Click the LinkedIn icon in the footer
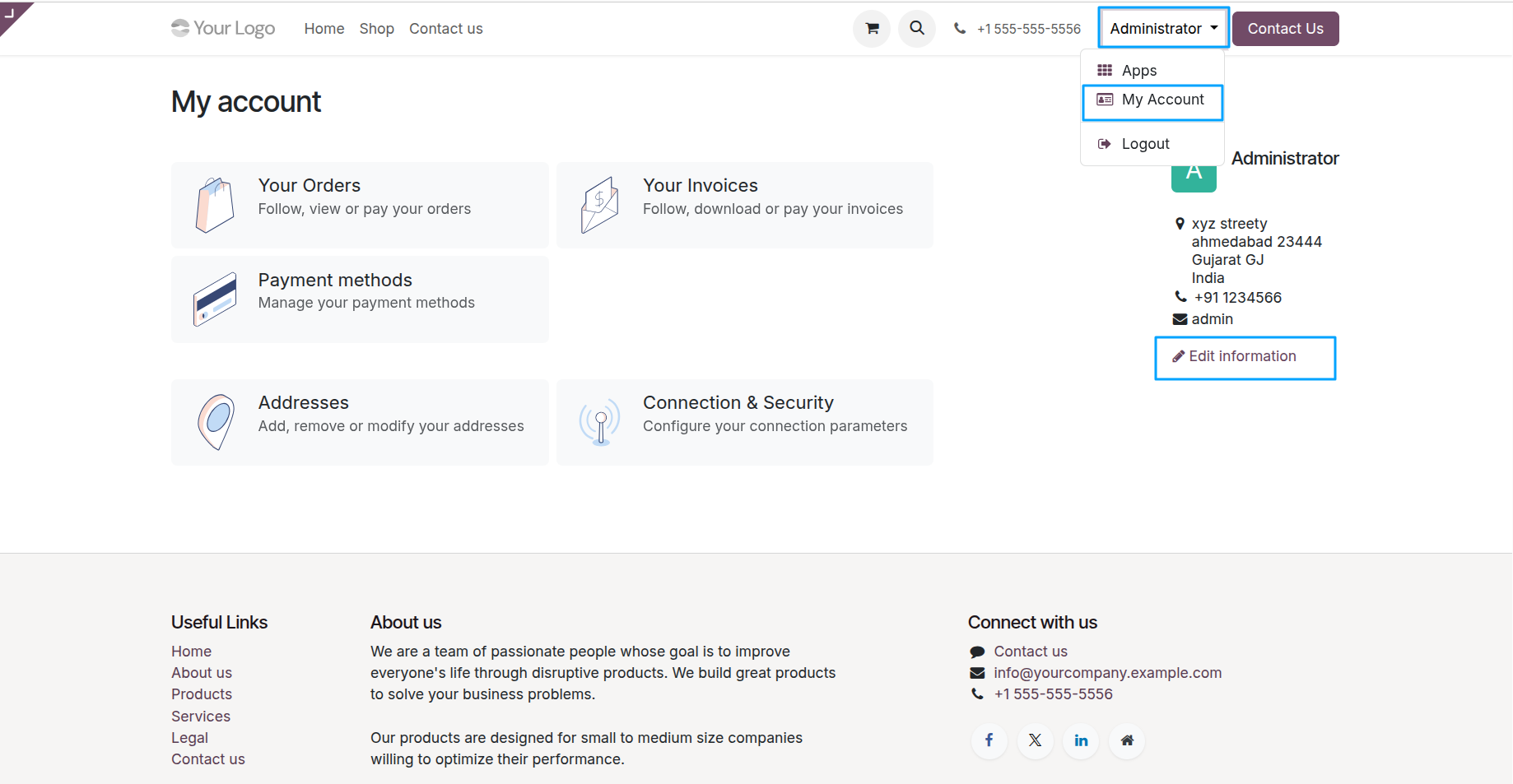 coord(1081,740)
